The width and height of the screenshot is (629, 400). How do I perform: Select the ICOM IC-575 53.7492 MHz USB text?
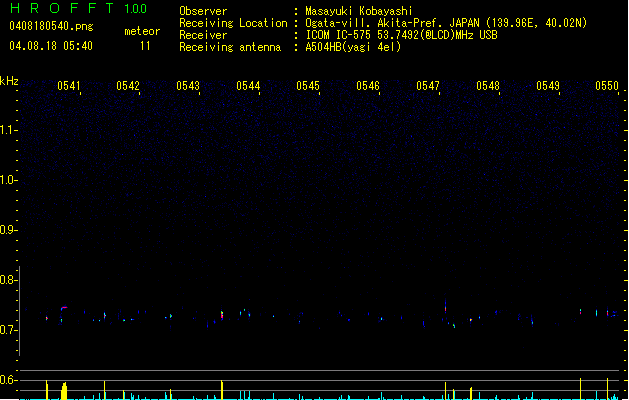[x=401, y=35]
